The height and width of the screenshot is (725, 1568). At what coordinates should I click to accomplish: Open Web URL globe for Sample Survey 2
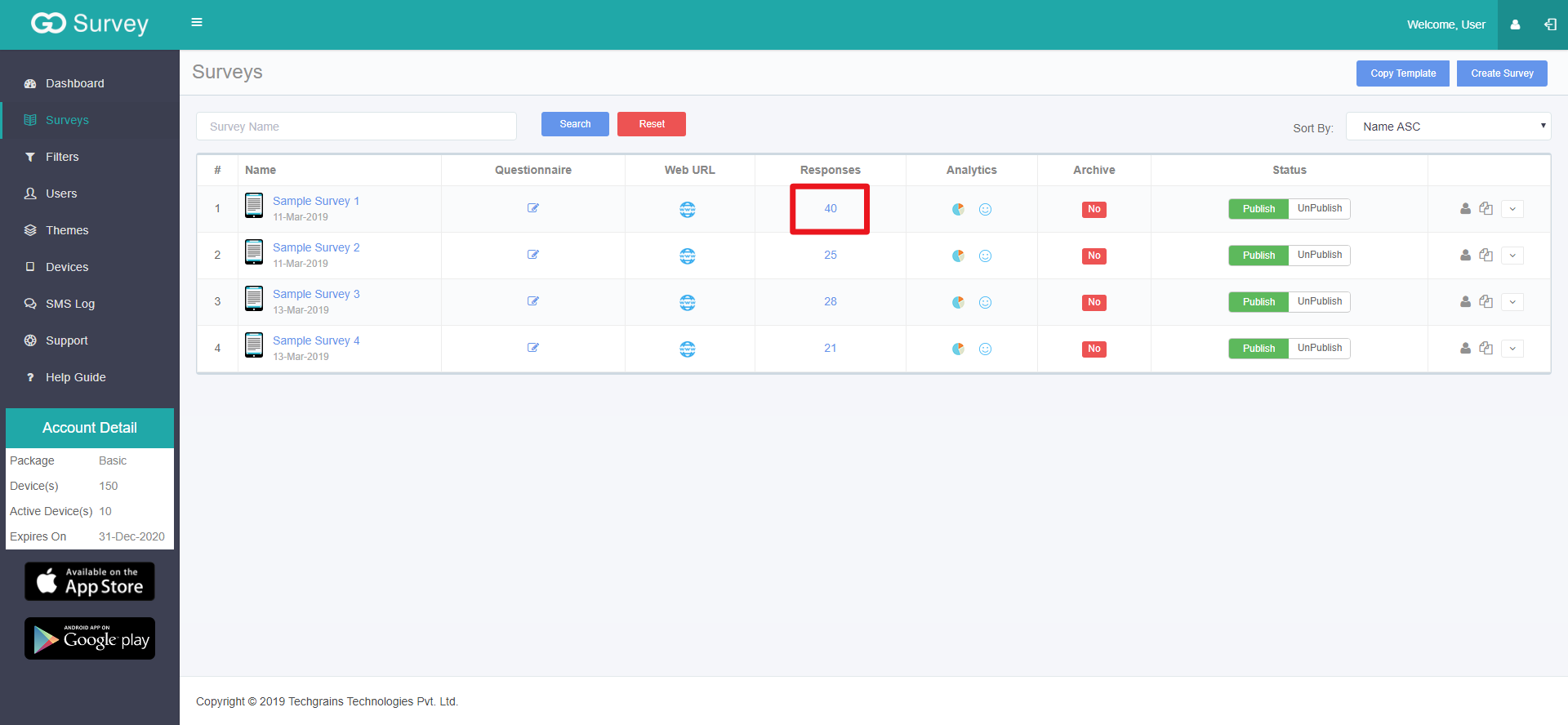[688, 256]
